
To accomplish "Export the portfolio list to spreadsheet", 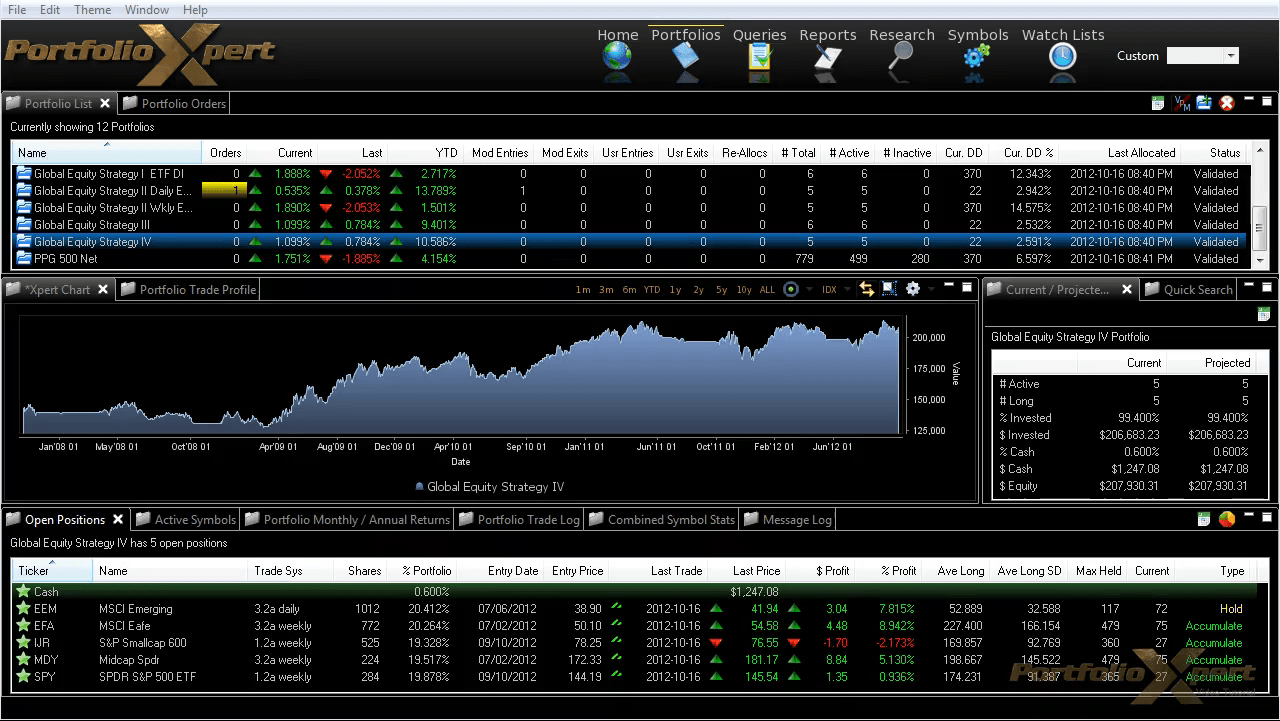I will click(x=1158, y=103).
